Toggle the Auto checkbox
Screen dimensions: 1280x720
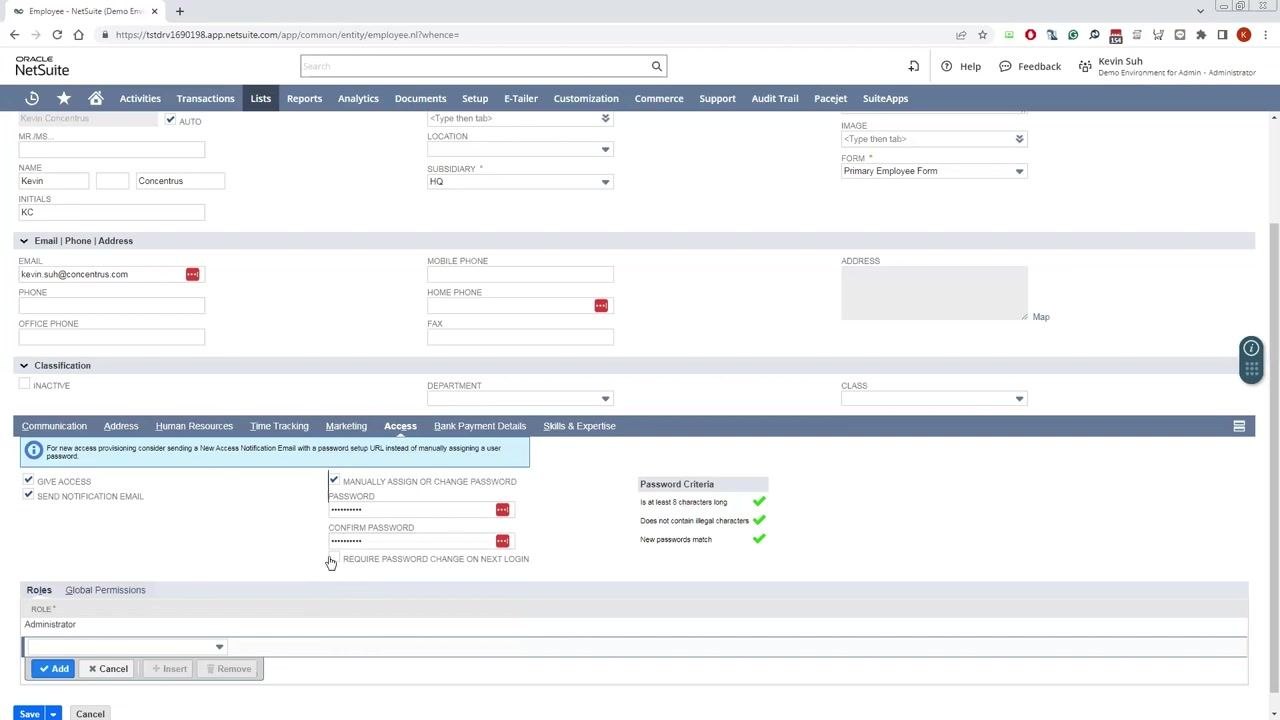coord(170,120)
